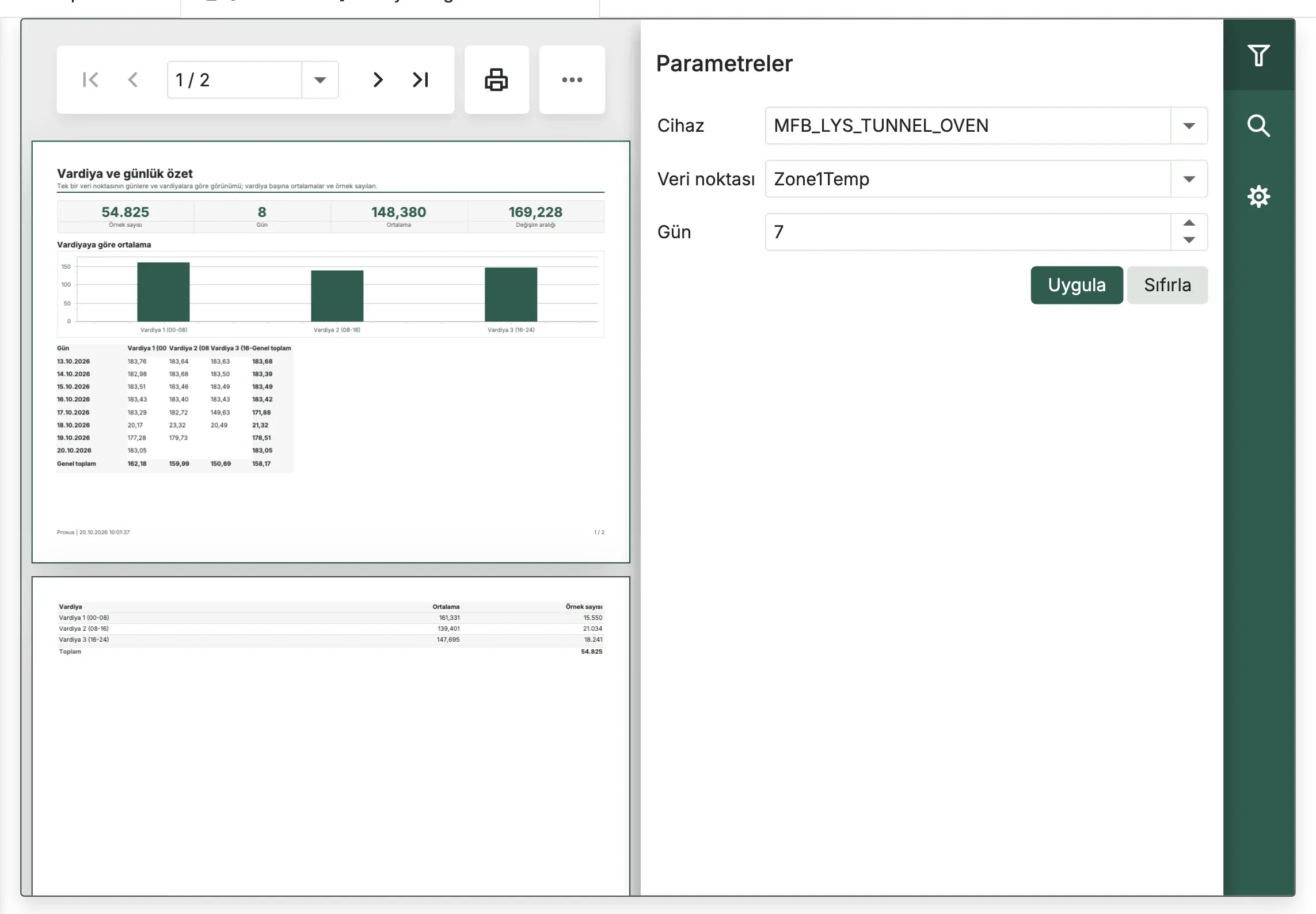Click the 18.10.2026 table row date
This screenshot has height=914, width=1316.
[73, 425]
